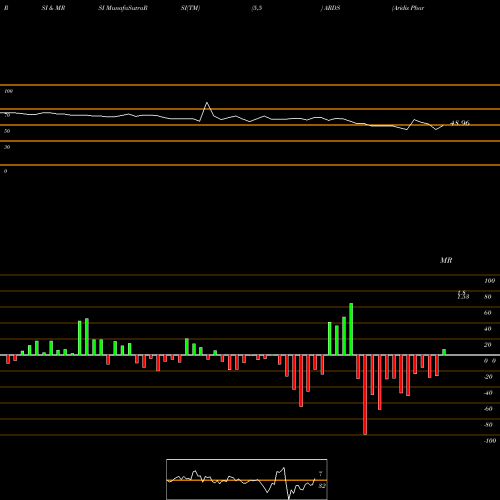Click the tallest green bar in MR histogram
This screenshot has height=500, width=500.
(351, 329)
